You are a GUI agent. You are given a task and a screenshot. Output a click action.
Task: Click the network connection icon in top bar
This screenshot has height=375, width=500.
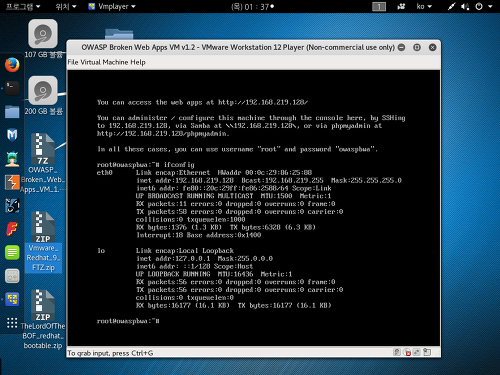451,6
